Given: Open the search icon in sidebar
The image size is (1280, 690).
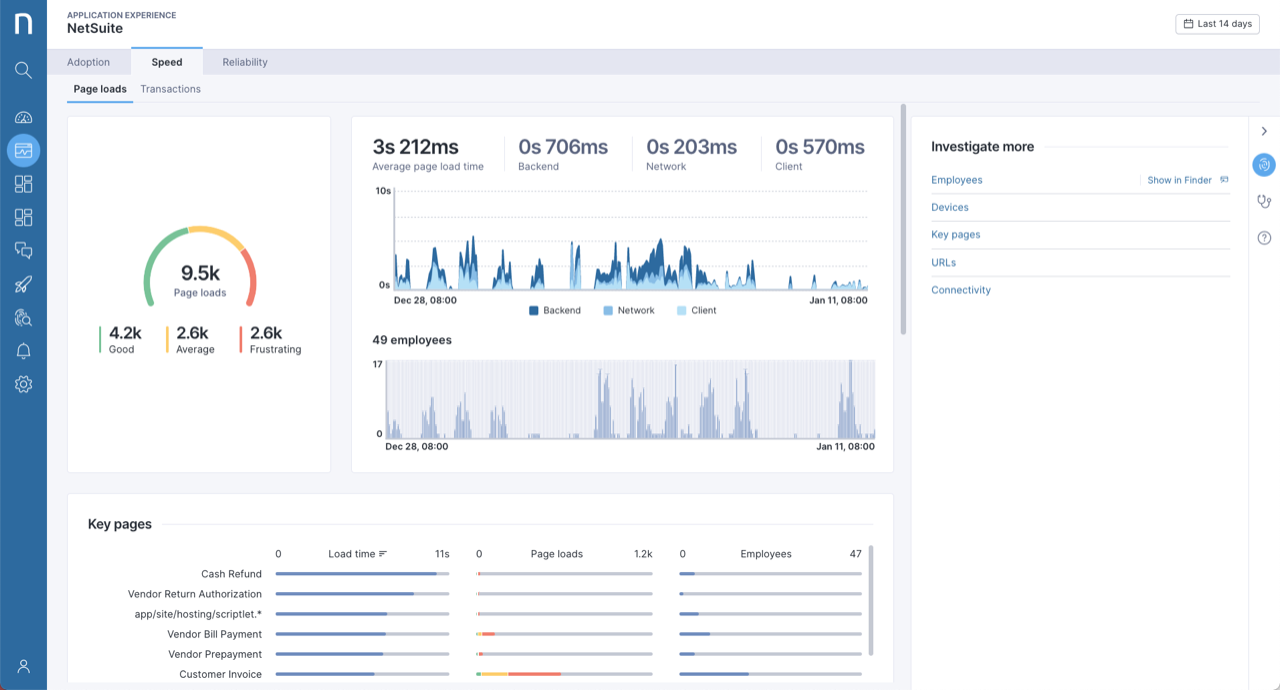Looking at the screenshot, I should click(x=23, y=70).
